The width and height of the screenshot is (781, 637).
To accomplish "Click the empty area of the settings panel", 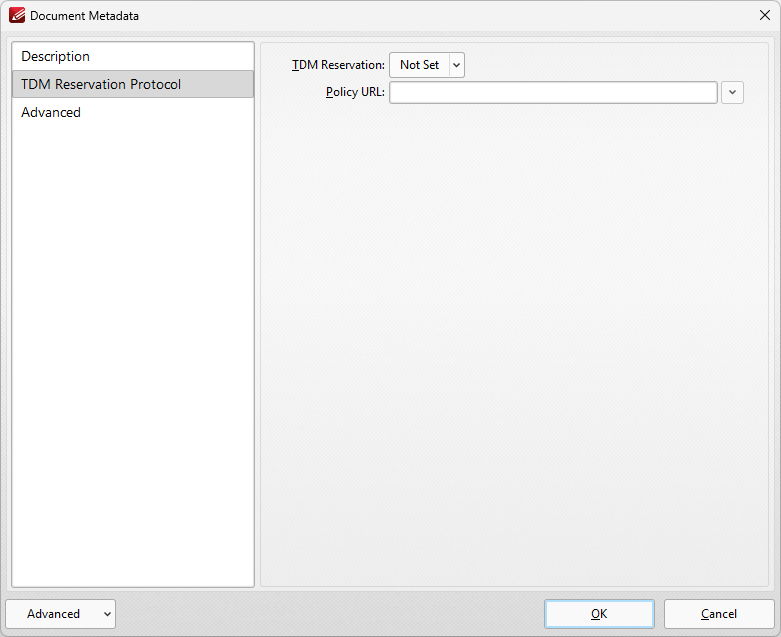I will point(514,350).
